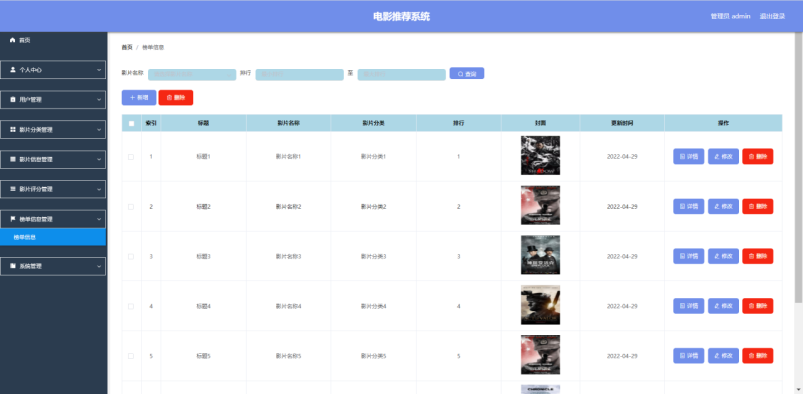The height and width of the screenshot is (394, 803).
Task: Select the 榜单信息 submenu item
Action: [x=53, y=237]
